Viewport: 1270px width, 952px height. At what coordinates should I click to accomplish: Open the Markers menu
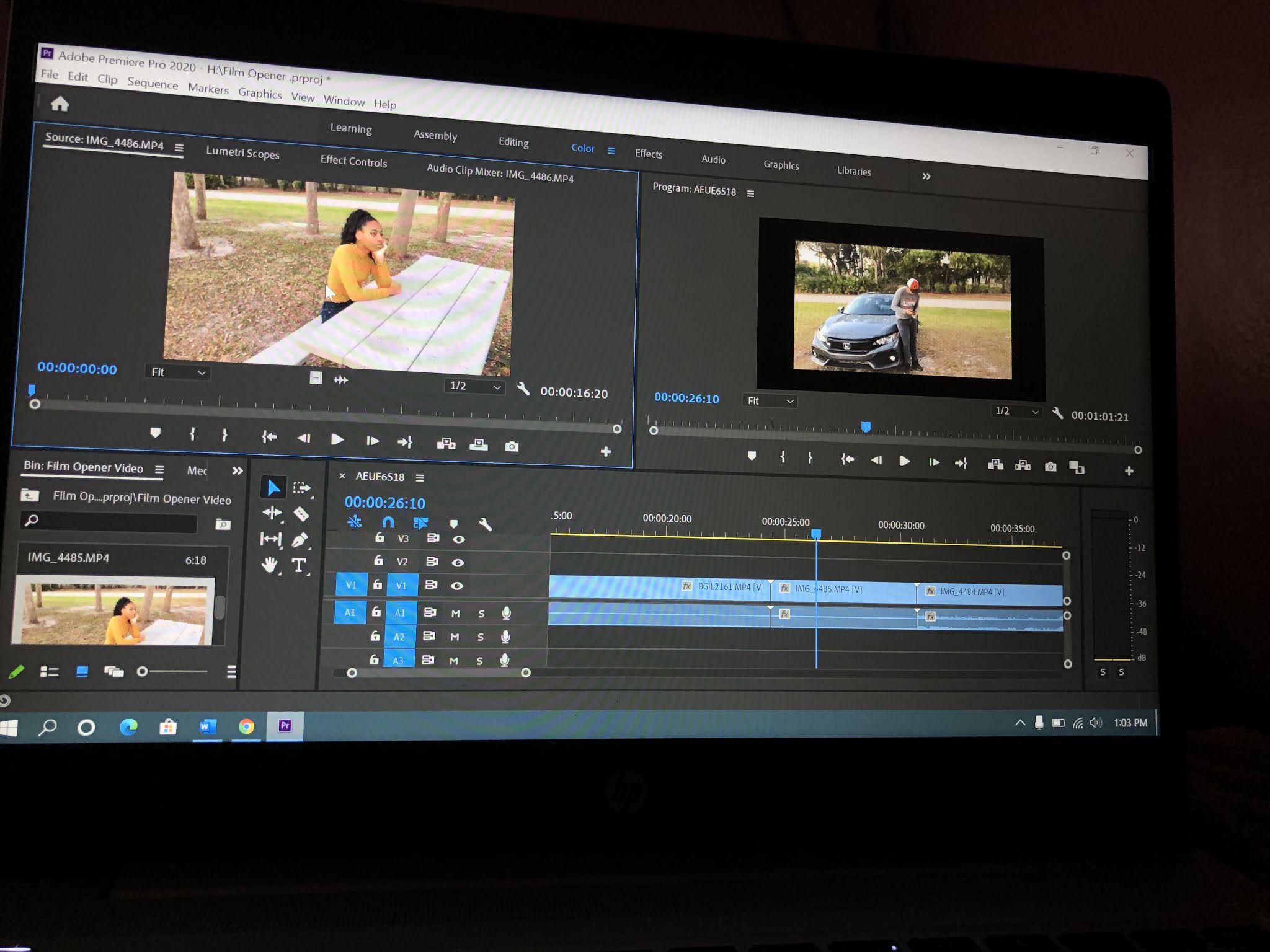coord(208,89)
